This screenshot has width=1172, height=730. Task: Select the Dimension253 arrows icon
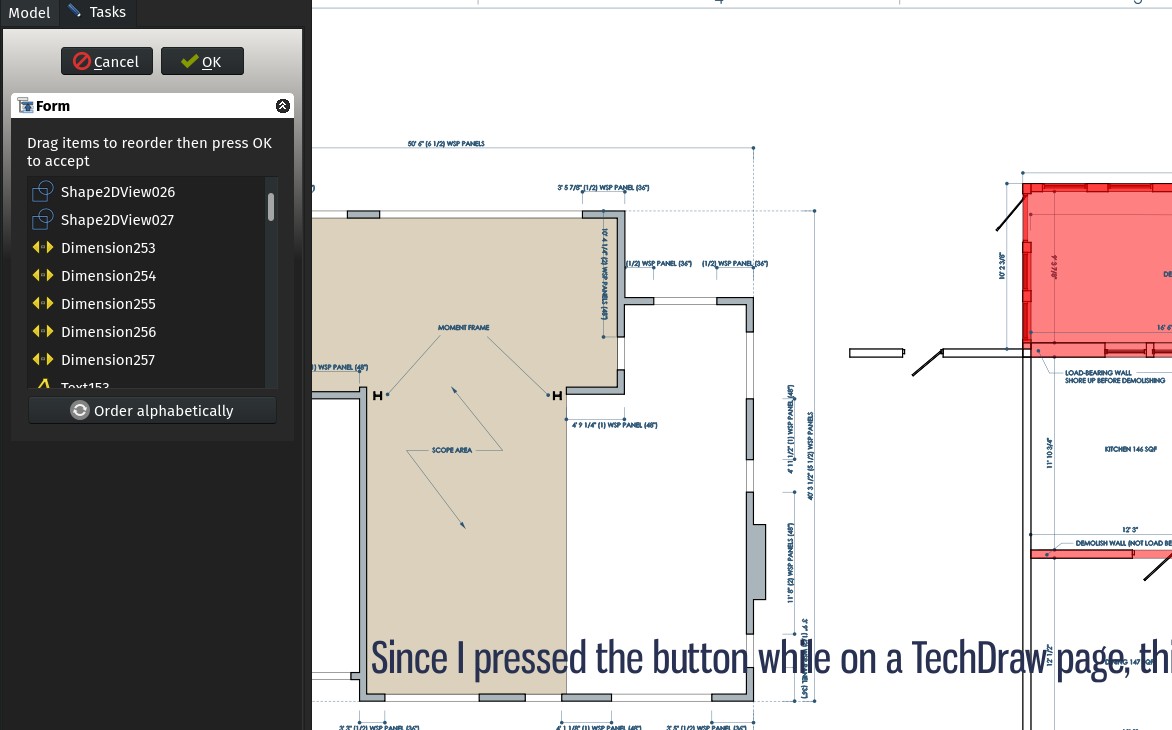(x=43, y=247)
